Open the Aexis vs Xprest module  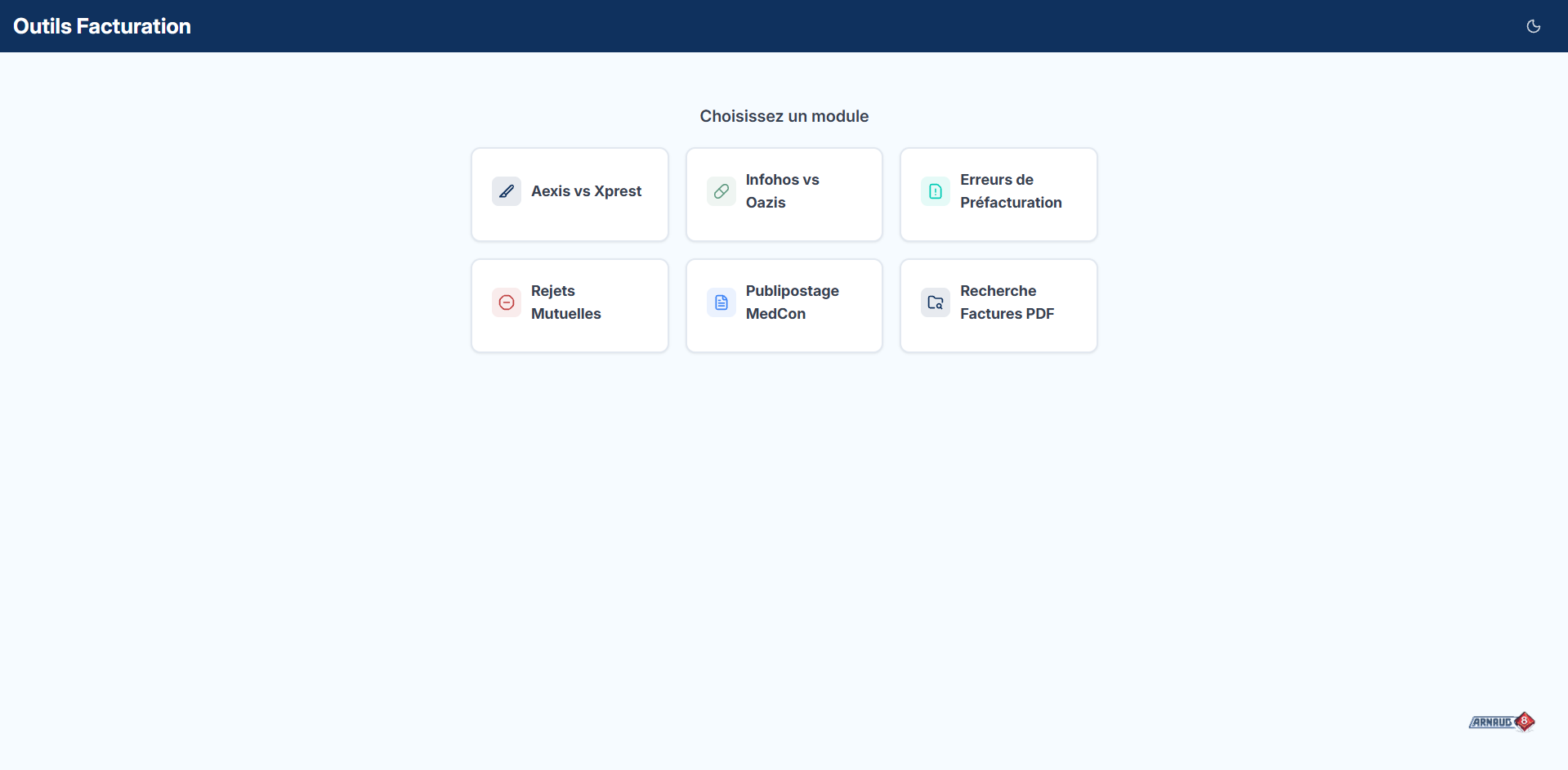pyautogui.click(x=570, y=194)
